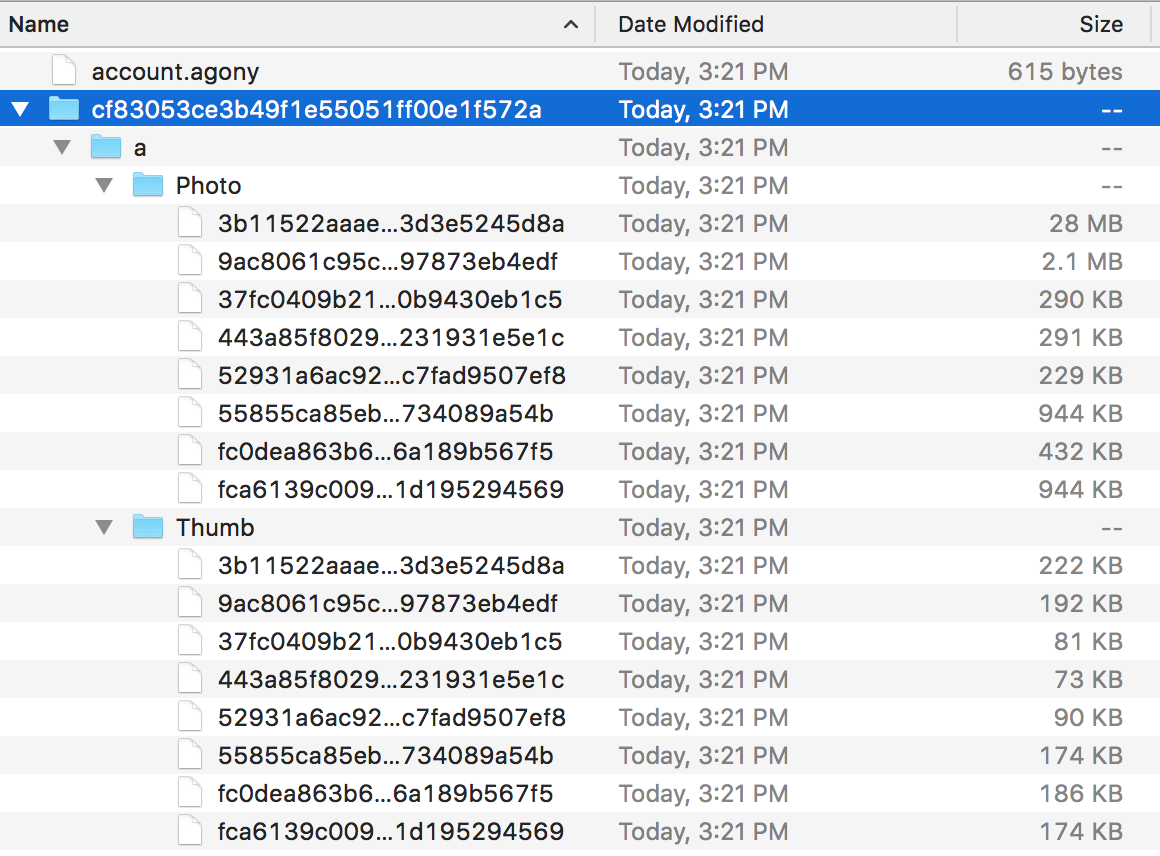Click the '432 KB' size value
This screenshot has width=1160, height=856.
pyautogui.click(x=1080, y=451)
